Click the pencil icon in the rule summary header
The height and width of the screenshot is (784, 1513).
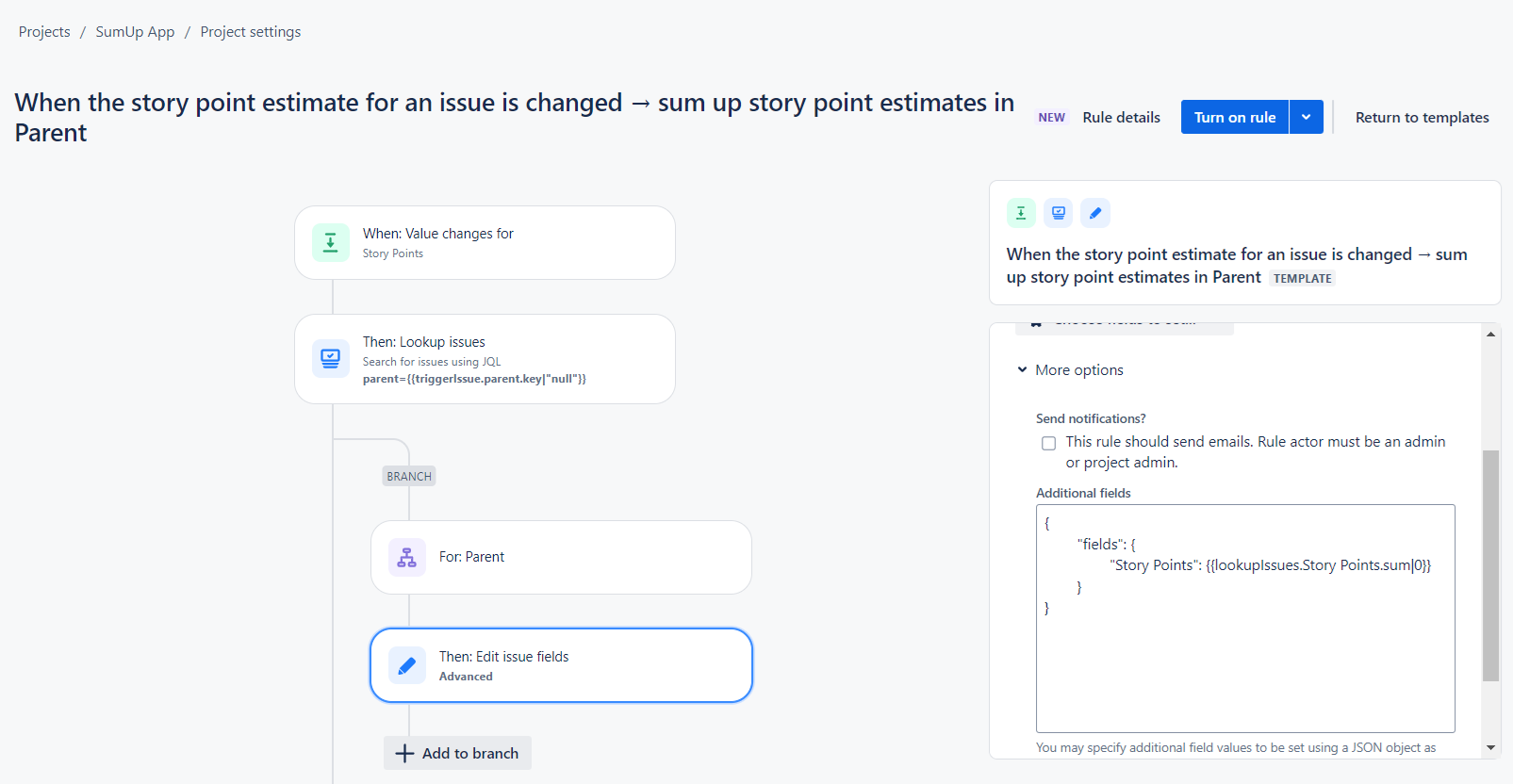(x=1095, y=213)
